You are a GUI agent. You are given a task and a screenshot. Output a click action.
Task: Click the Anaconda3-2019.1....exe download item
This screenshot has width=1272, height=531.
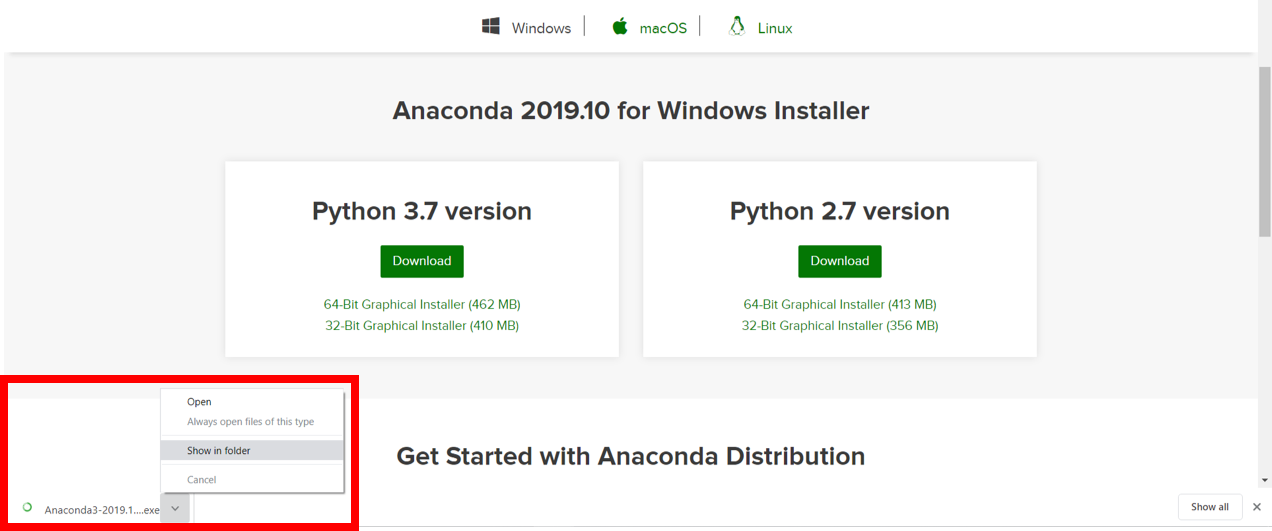(102, 510)
